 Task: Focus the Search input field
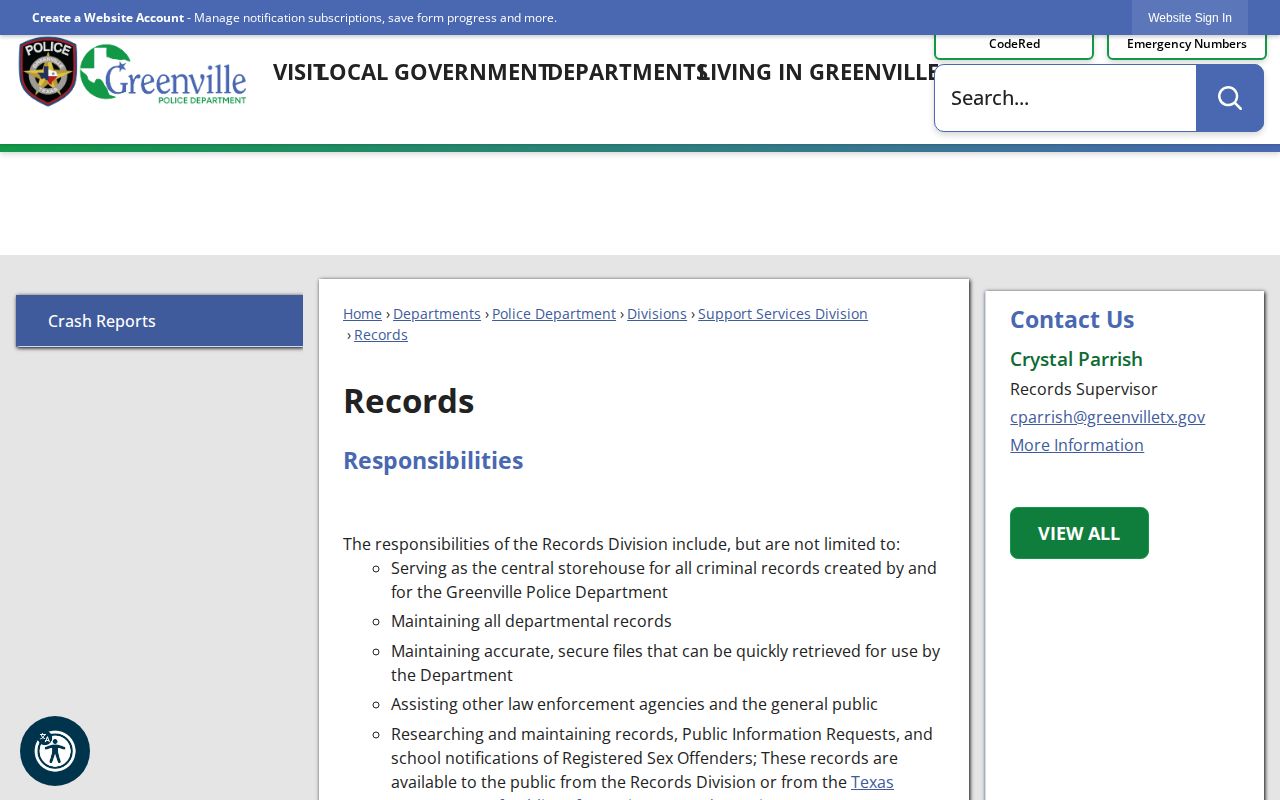coord(1065,98)
